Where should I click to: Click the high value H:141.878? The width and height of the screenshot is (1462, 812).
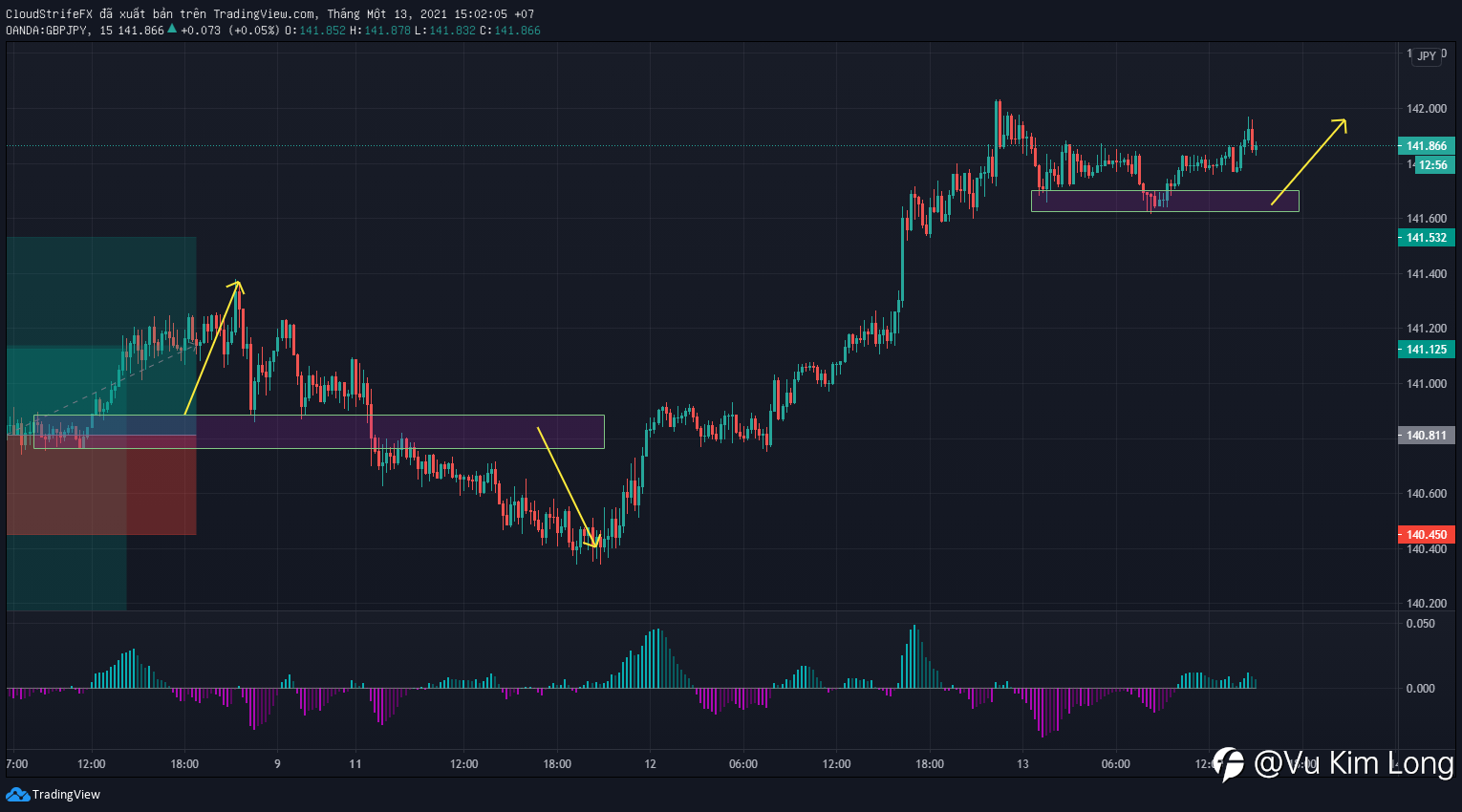click(x=380, y=30)
